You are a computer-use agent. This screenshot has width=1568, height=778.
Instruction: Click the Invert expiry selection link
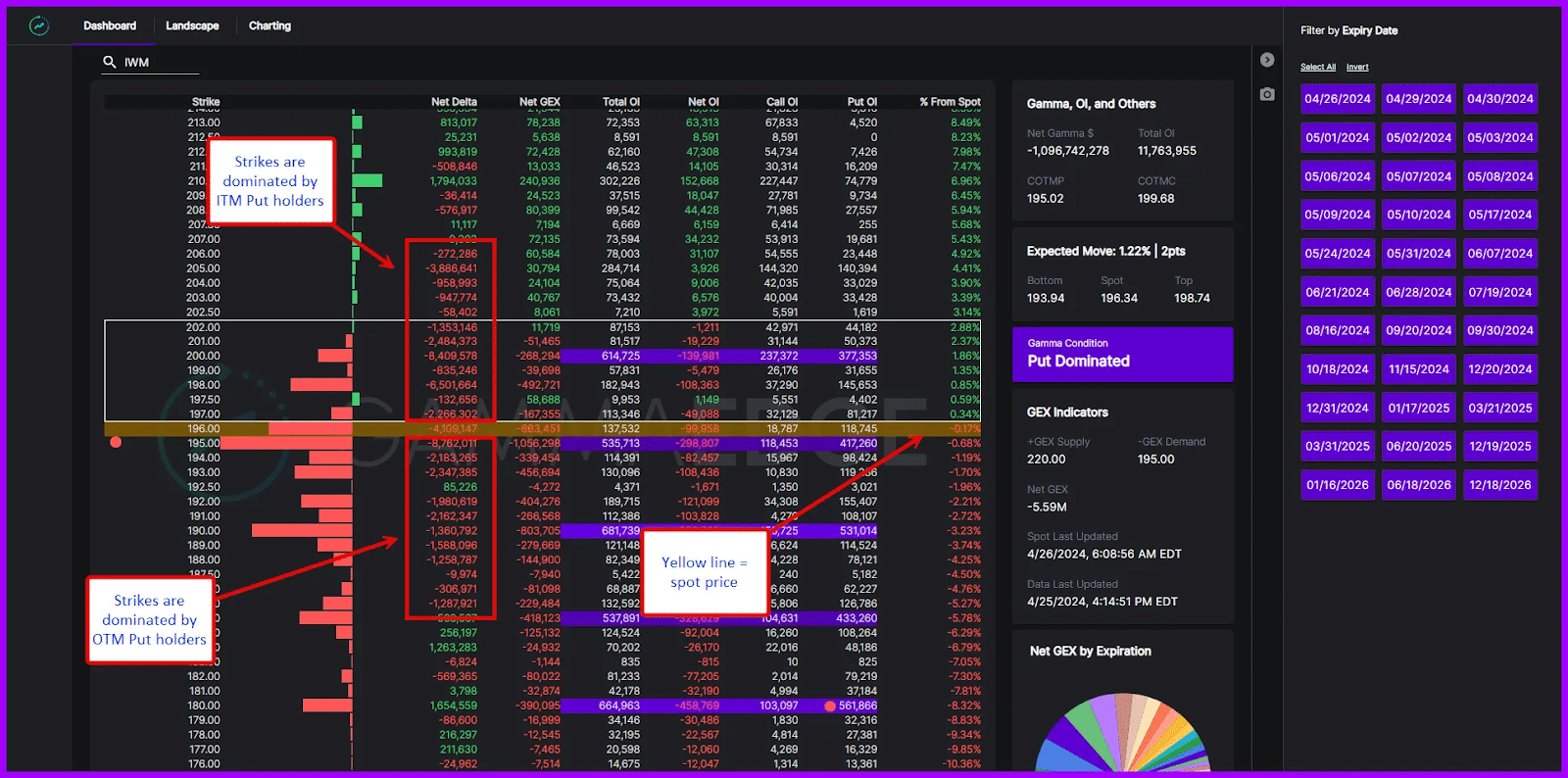click(x=1357, y=68)
